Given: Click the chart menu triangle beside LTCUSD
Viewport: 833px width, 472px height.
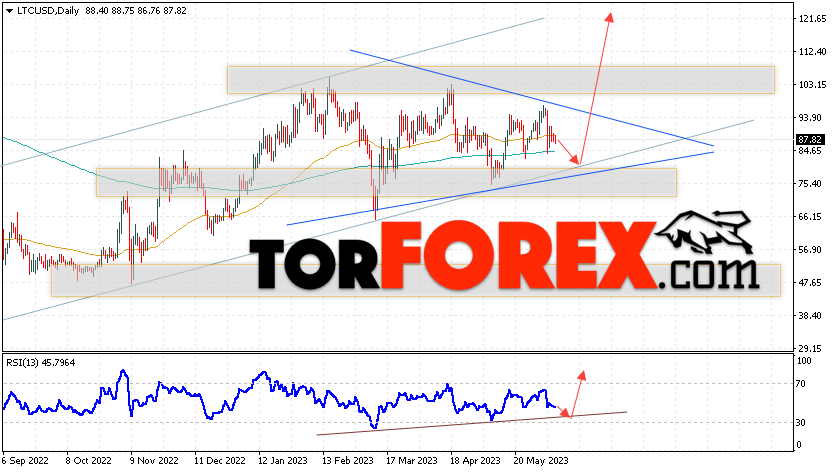Looking at the screenshot, I should coord(9,11).
